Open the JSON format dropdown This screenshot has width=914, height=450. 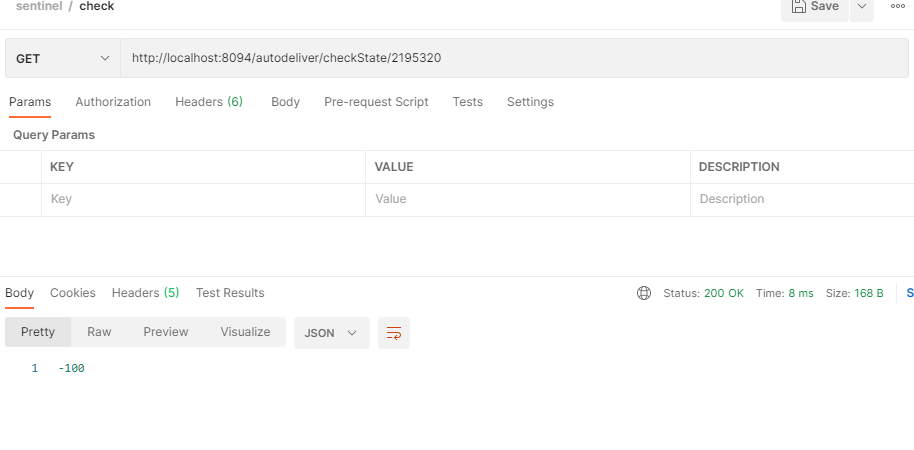click(x=332, y=333)
